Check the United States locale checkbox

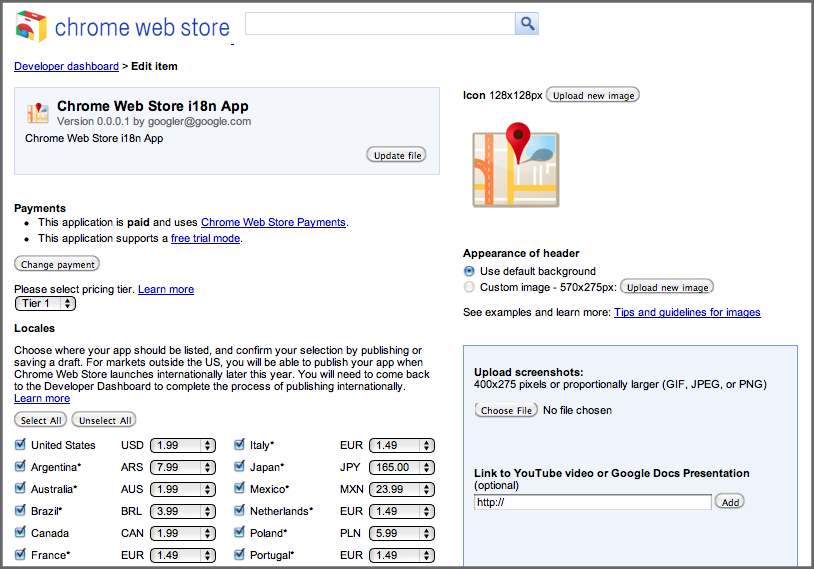[x=21, y=445]
